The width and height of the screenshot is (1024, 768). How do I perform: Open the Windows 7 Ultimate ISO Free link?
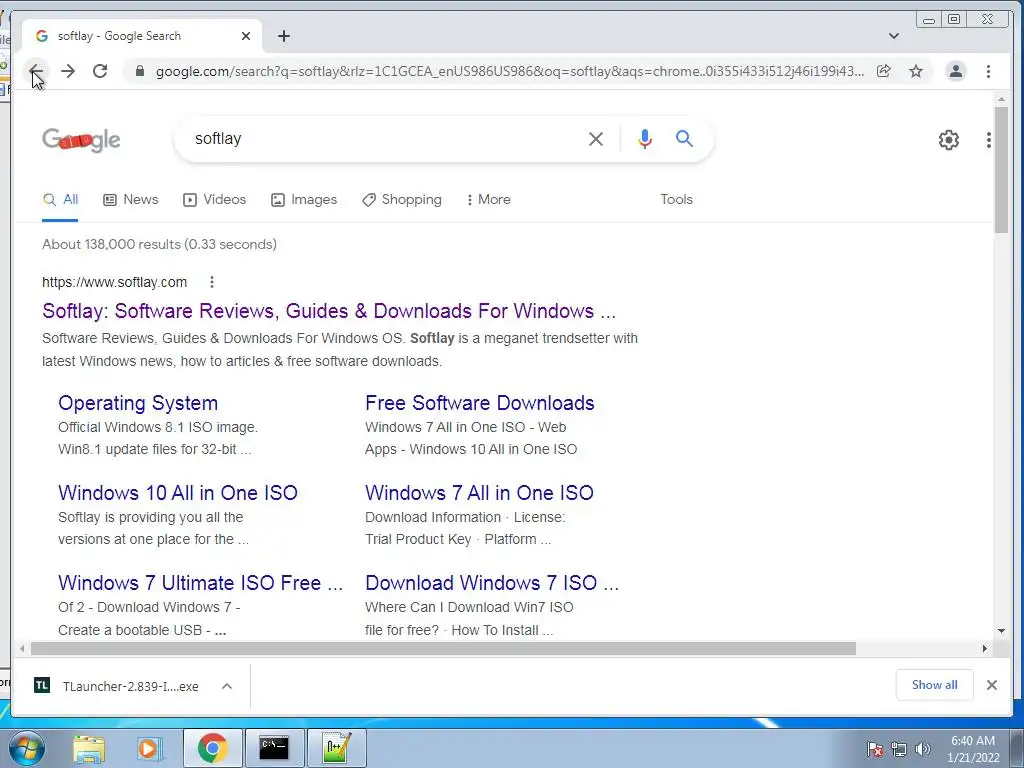pos(200,583)
